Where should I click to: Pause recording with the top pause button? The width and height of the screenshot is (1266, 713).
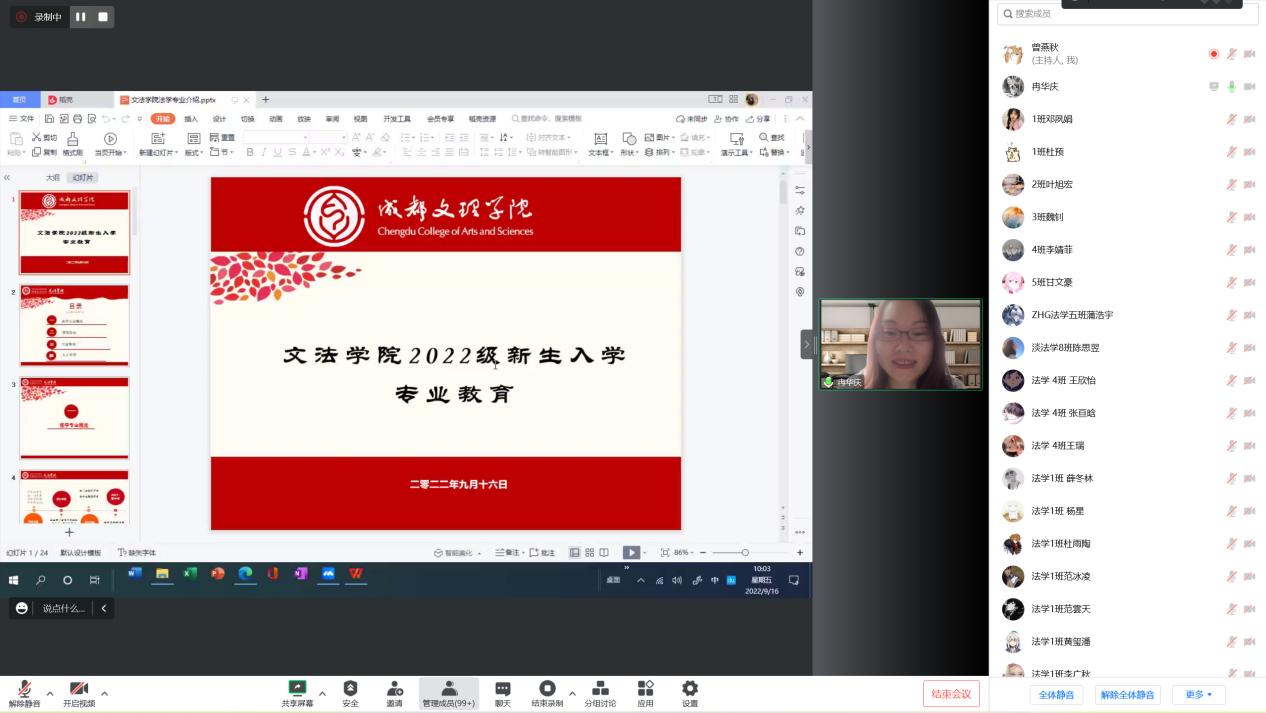click(81, 17)
